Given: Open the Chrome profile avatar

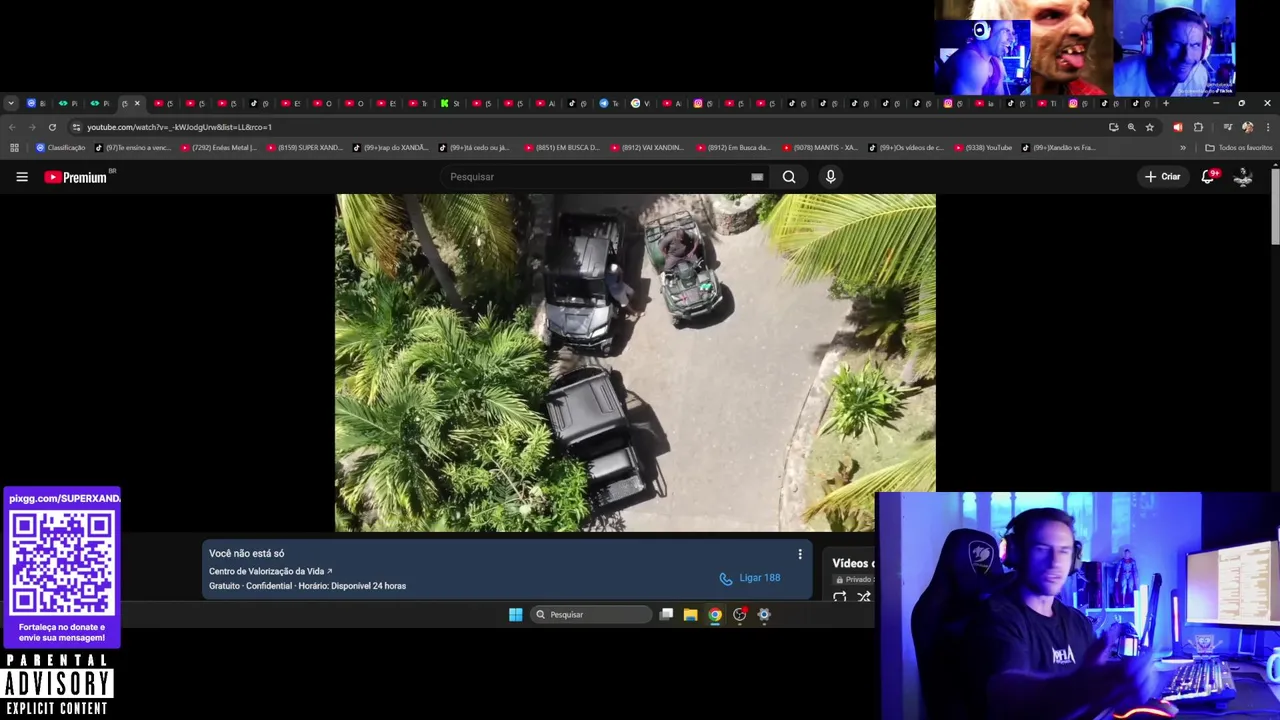Looking at the screenshot, I should 1247,127.
